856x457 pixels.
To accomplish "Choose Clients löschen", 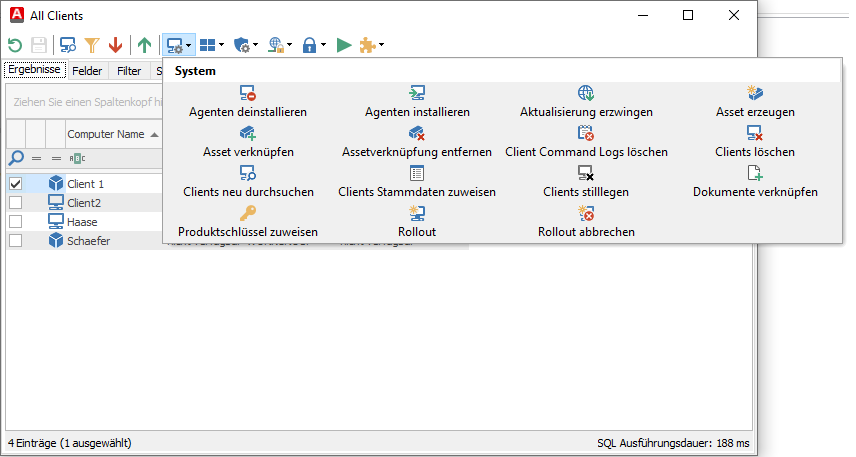I will [x=755, y=142].
